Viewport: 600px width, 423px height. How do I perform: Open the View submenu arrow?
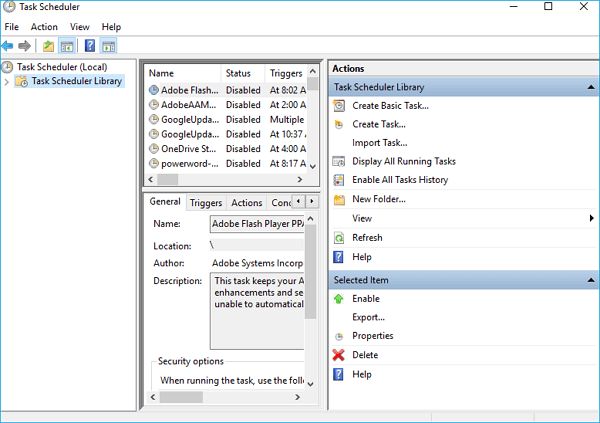(591, 218)
